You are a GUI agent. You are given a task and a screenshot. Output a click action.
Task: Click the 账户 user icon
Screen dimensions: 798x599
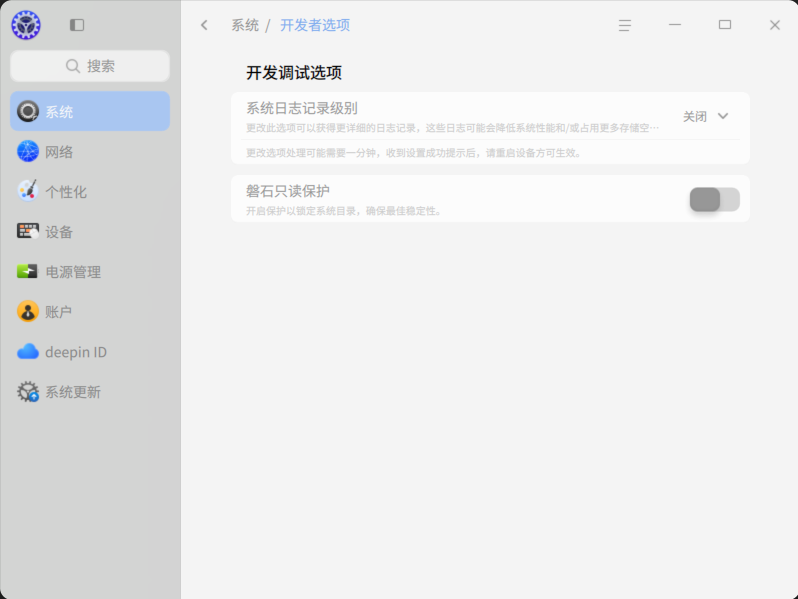27,311
